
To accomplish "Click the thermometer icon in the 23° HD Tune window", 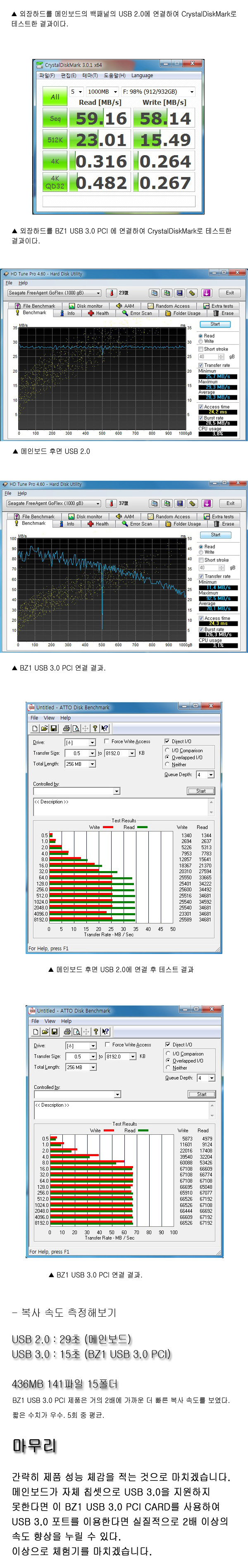I will click(x=112, y=293).
